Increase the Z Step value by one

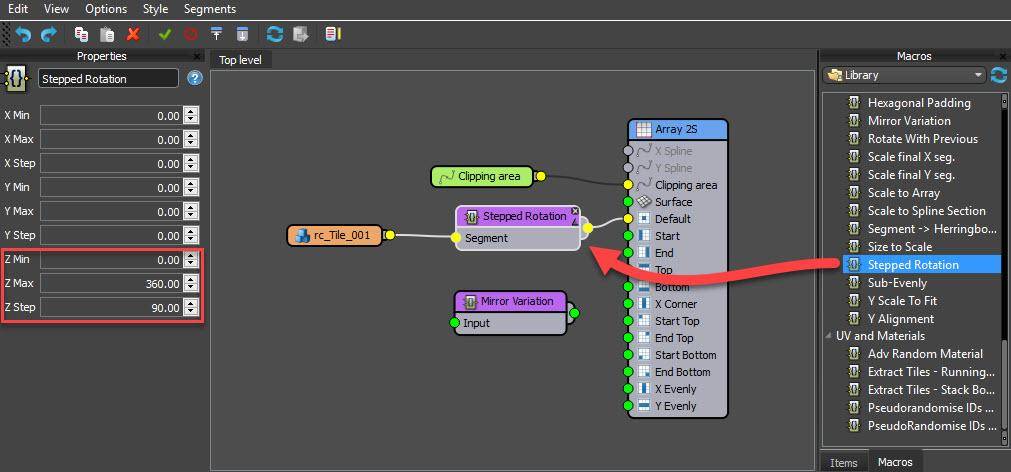191,303
